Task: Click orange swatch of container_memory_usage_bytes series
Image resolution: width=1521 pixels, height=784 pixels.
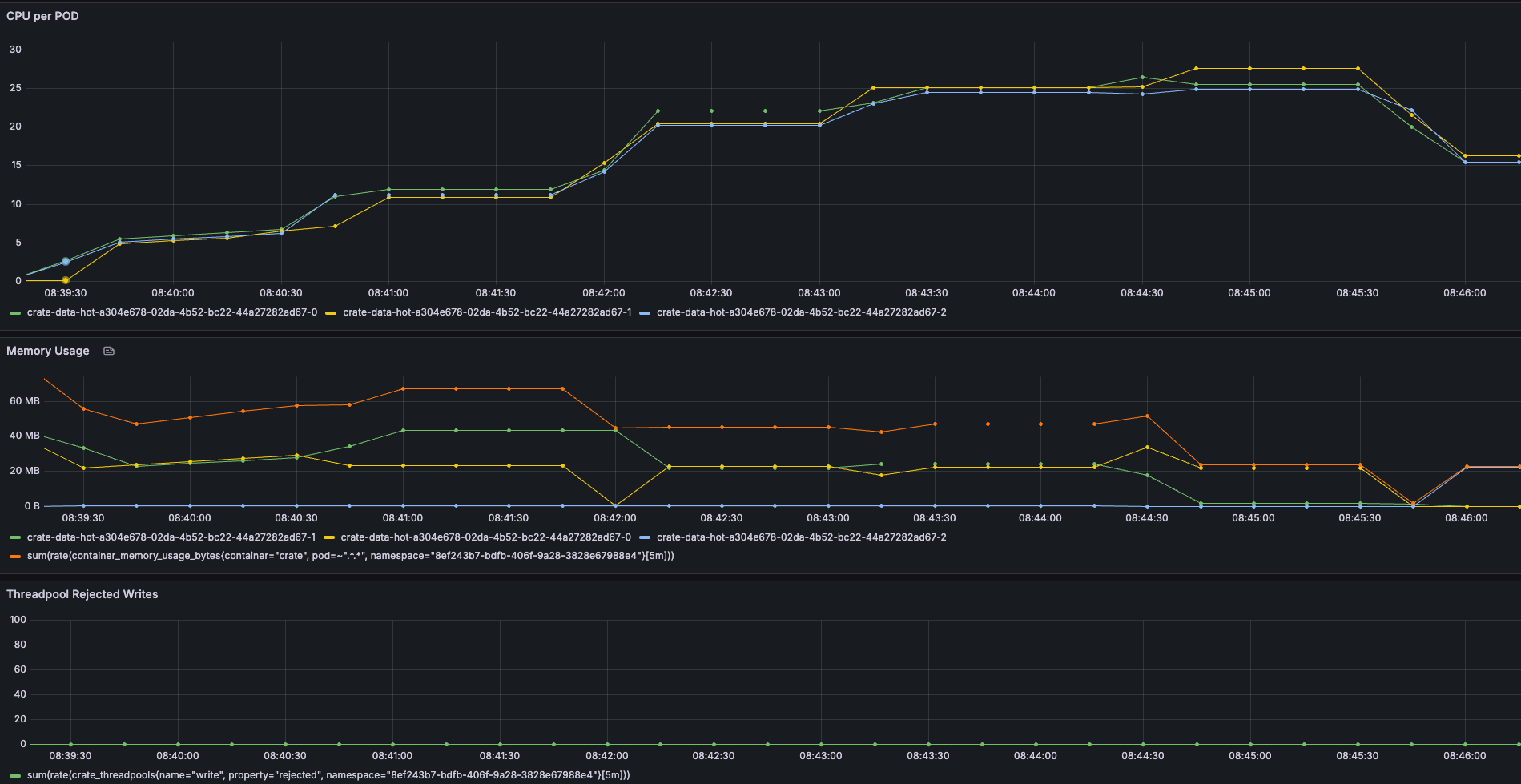Action: [x=15, y=557]
